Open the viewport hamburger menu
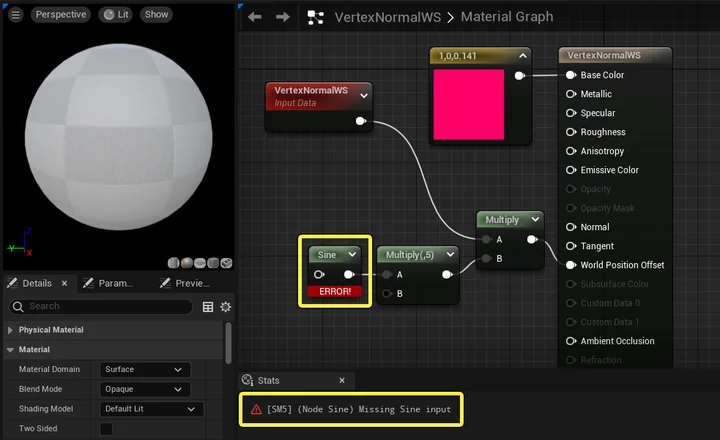720x440 pixels. pos(16,15)
